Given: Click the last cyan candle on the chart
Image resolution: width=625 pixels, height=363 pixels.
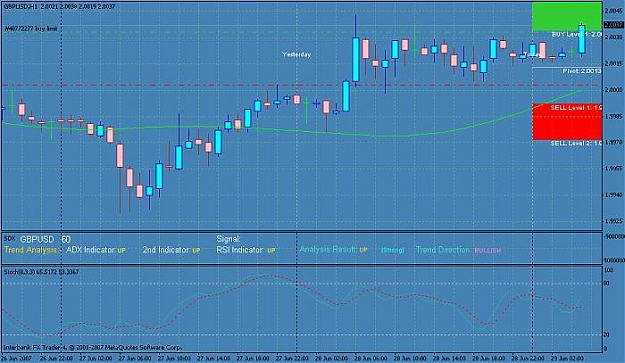Looking at the screenshot, I should 582,39.
